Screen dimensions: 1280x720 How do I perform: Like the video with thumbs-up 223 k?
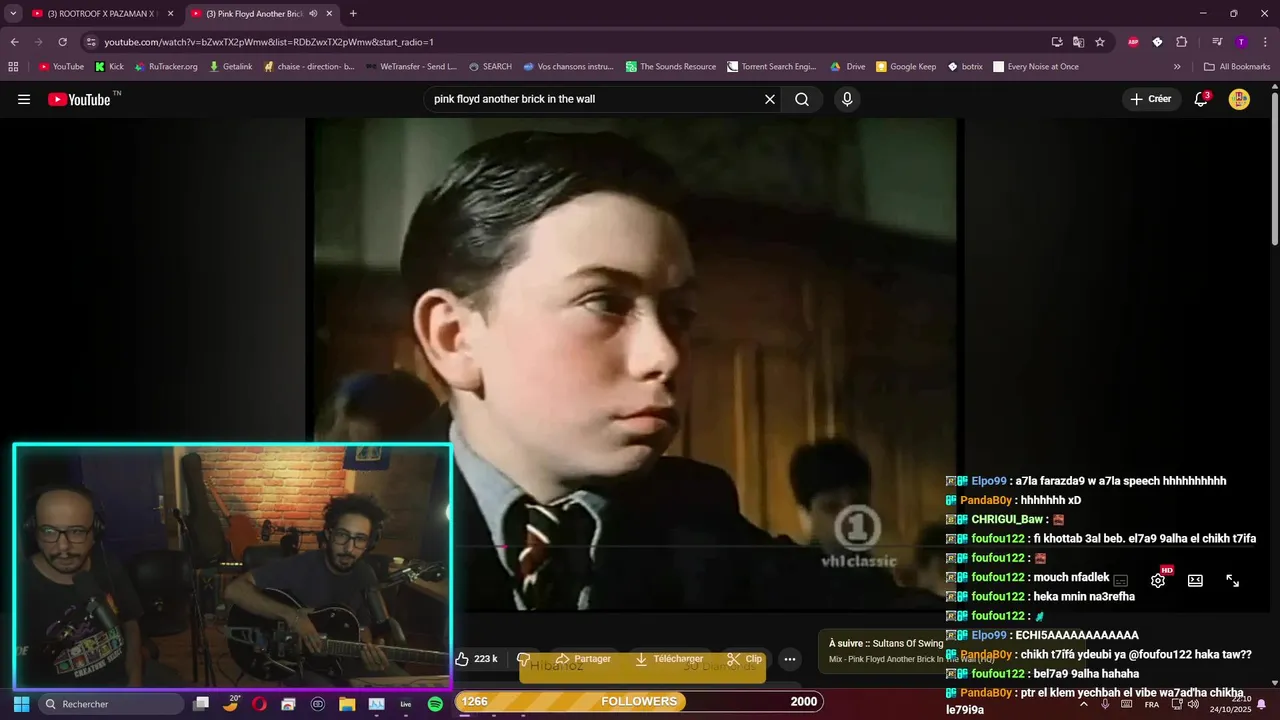[x=477, y=659]
